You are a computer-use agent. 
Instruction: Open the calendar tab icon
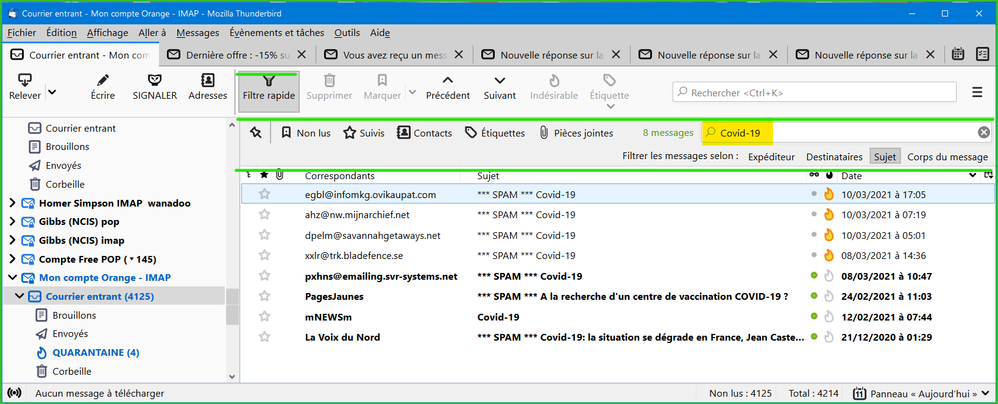coord(957,55)
